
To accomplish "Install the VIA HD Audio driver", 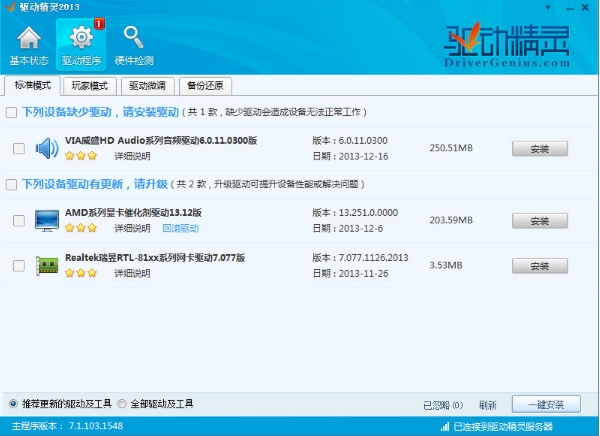I will (x=540, y=149).
